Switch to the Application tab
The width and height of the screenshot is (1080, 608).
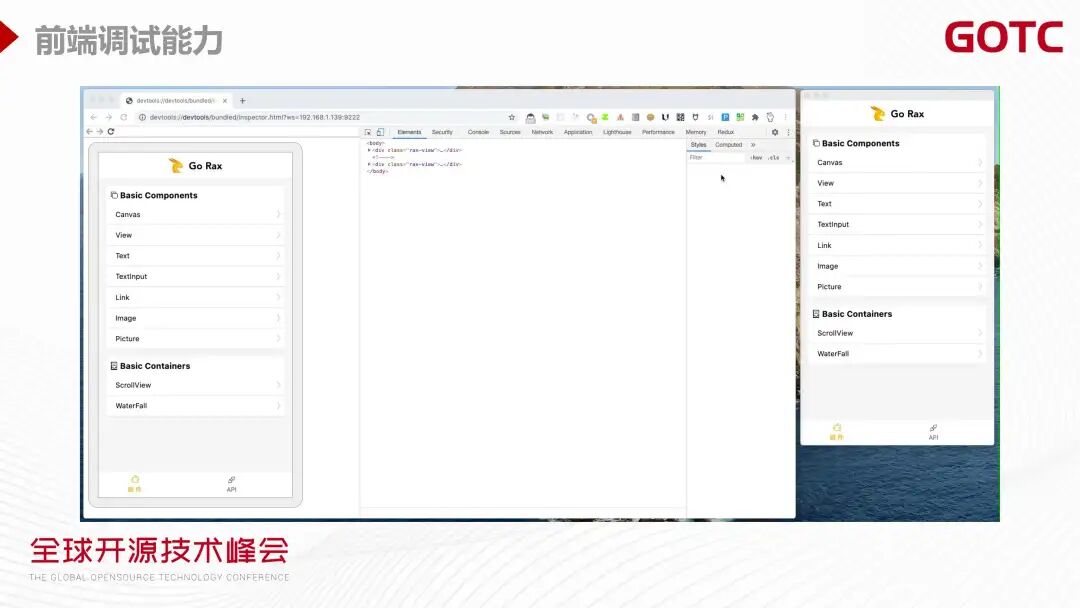click(578, 132)
